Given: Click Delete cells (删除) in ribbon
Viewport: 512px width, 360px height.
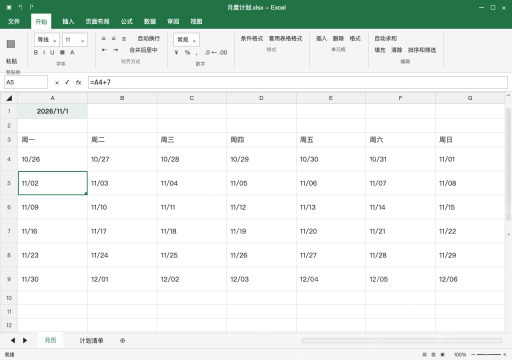Looking at the screenshot, I should 338,39.
